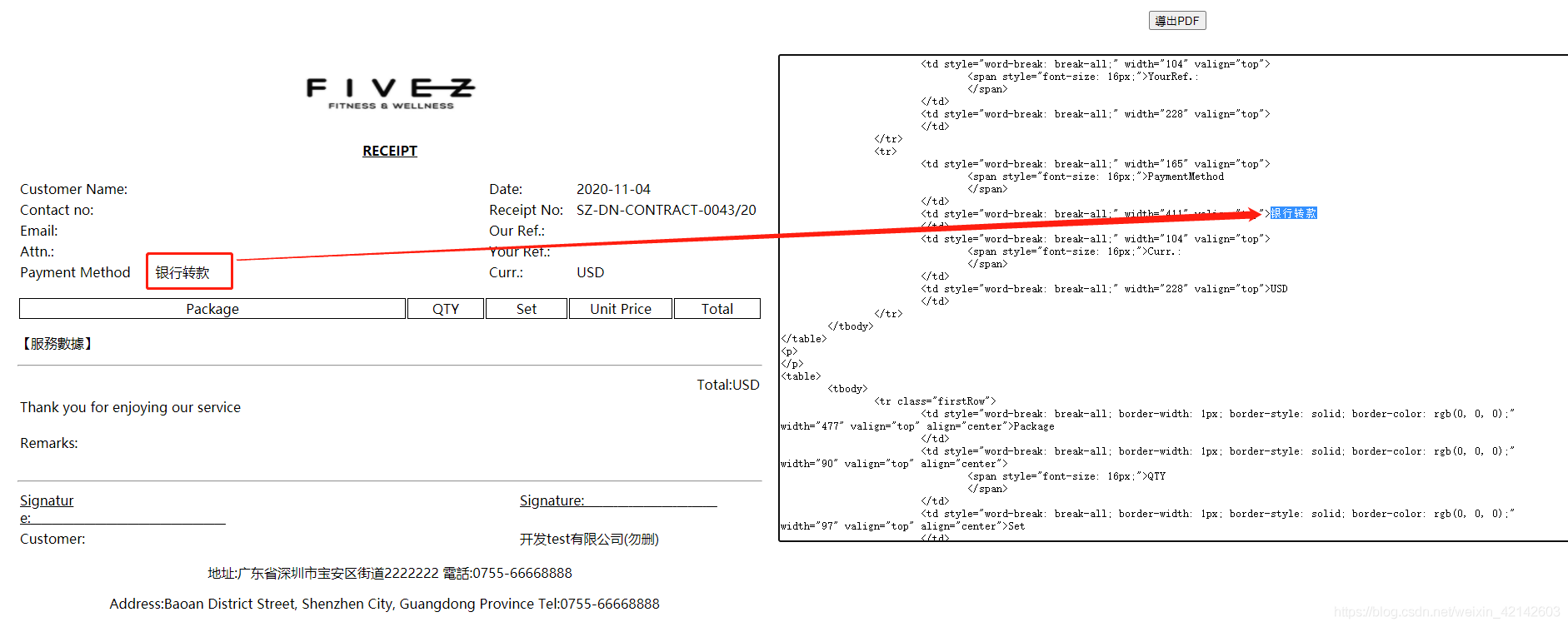Click 'YourRef.:' span in the code
This screenshot has width=1568, height=627.
[x=1173, y=77]
